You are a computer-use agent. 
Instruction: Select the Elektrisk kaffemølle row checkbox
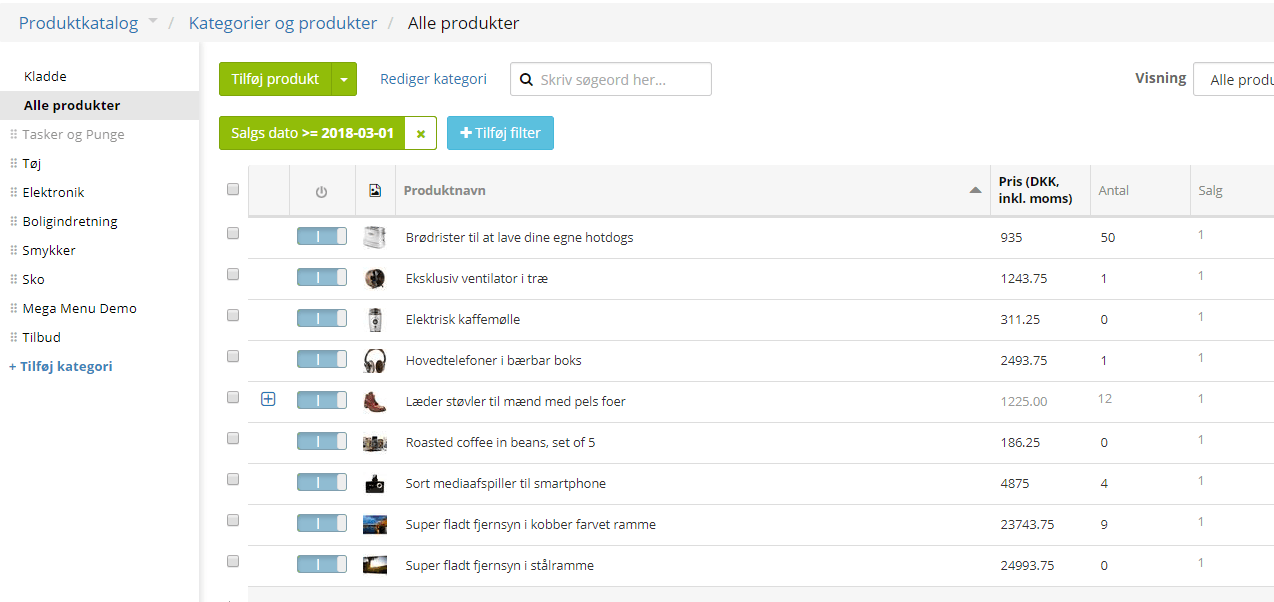(233, 315)
